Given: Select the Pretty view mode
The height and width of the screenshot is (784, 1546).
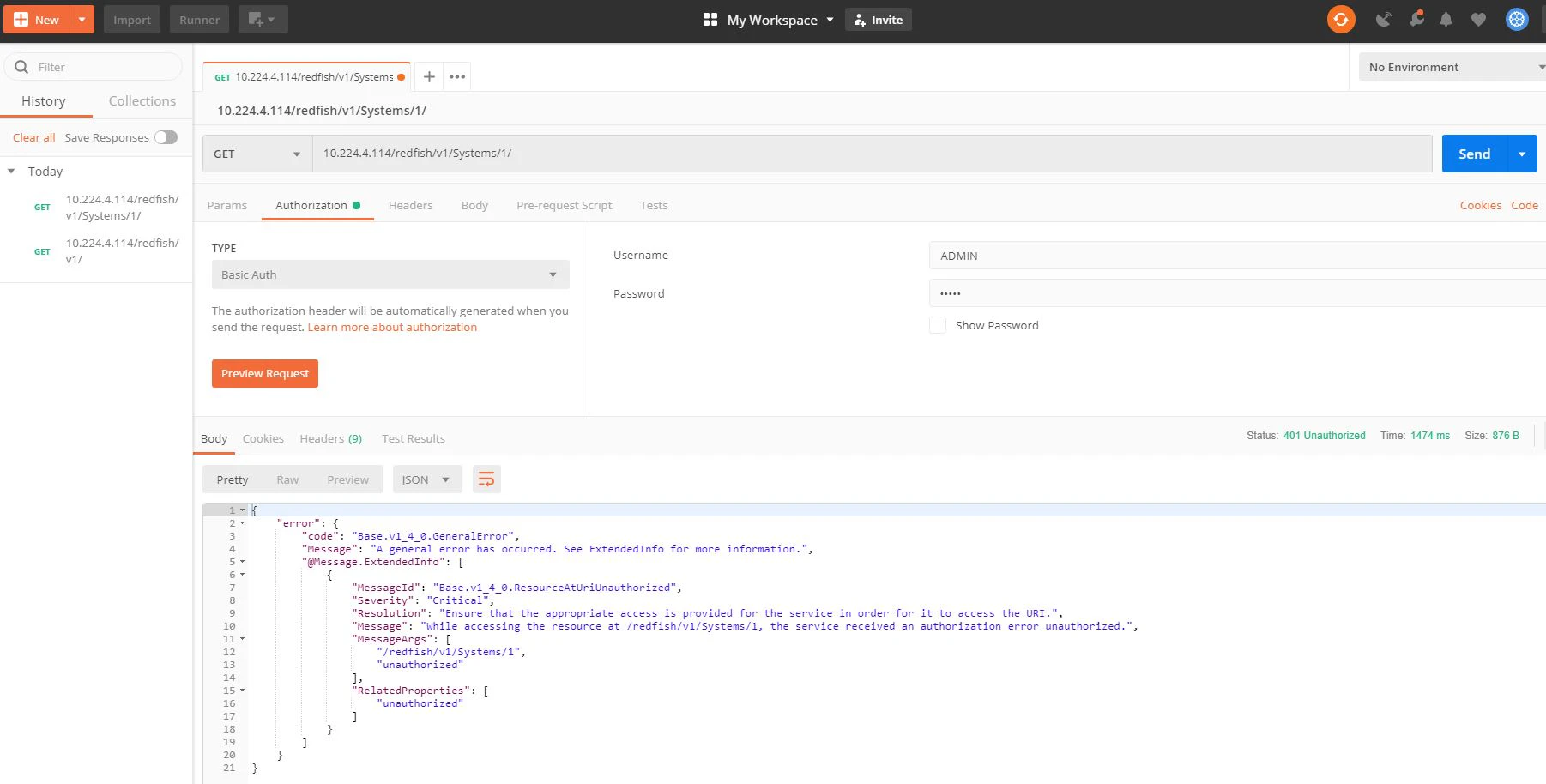Looking at the screenshot, I should pyautogui.click(x=233, y=479).
